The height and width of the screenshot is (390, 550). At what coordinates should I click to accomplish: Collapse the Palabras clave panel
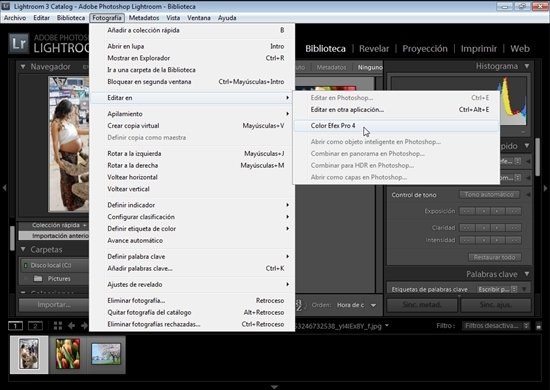tap(527, 274)
